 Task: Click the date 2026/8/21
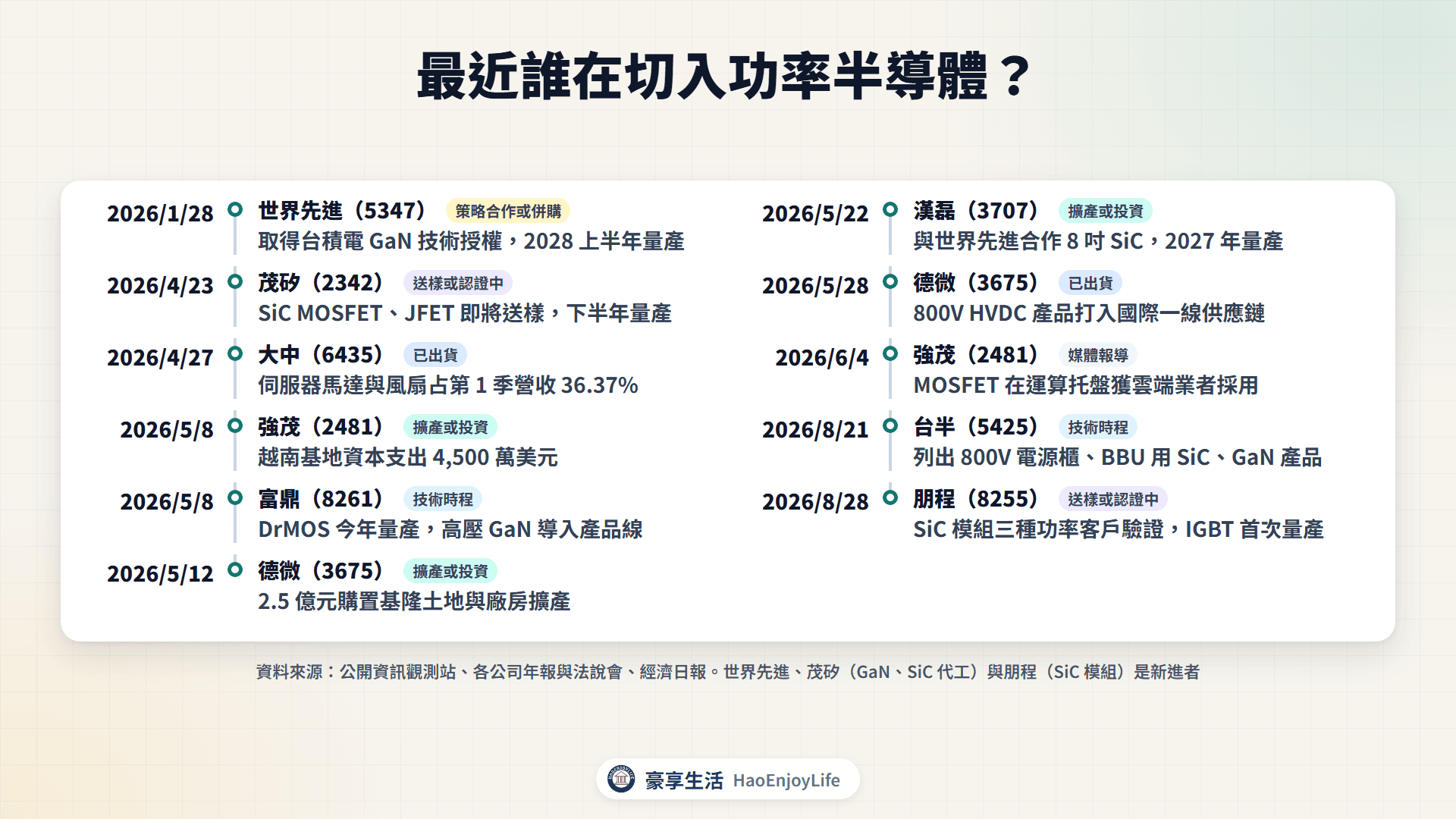click(x=815, y=430)
